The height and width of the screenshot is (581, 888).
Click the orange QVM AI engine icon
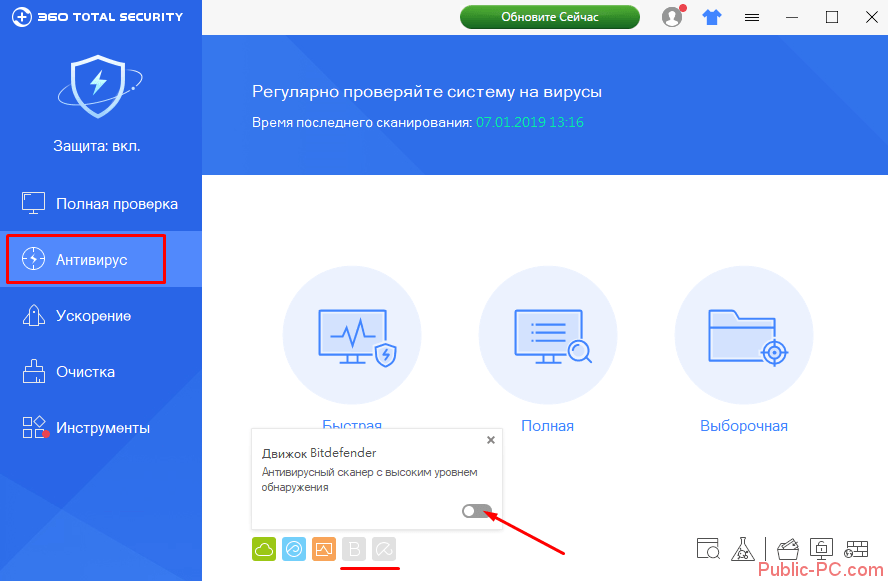point(324,549)
